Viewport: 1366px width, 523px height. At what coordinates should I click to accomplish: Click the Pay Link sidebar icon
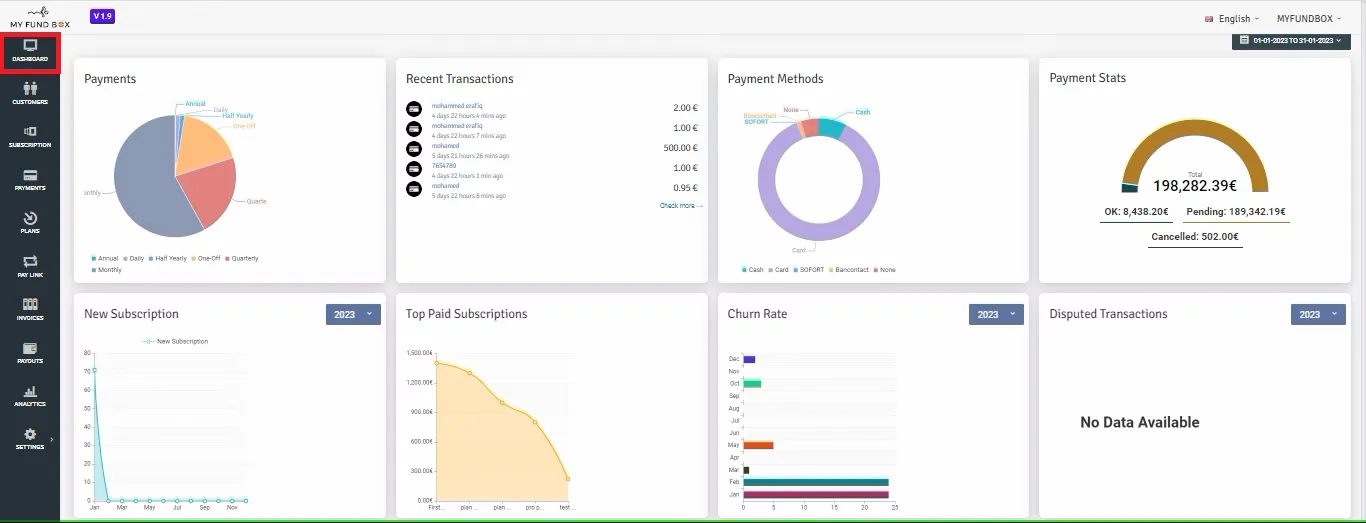click(x=30, y=262)
